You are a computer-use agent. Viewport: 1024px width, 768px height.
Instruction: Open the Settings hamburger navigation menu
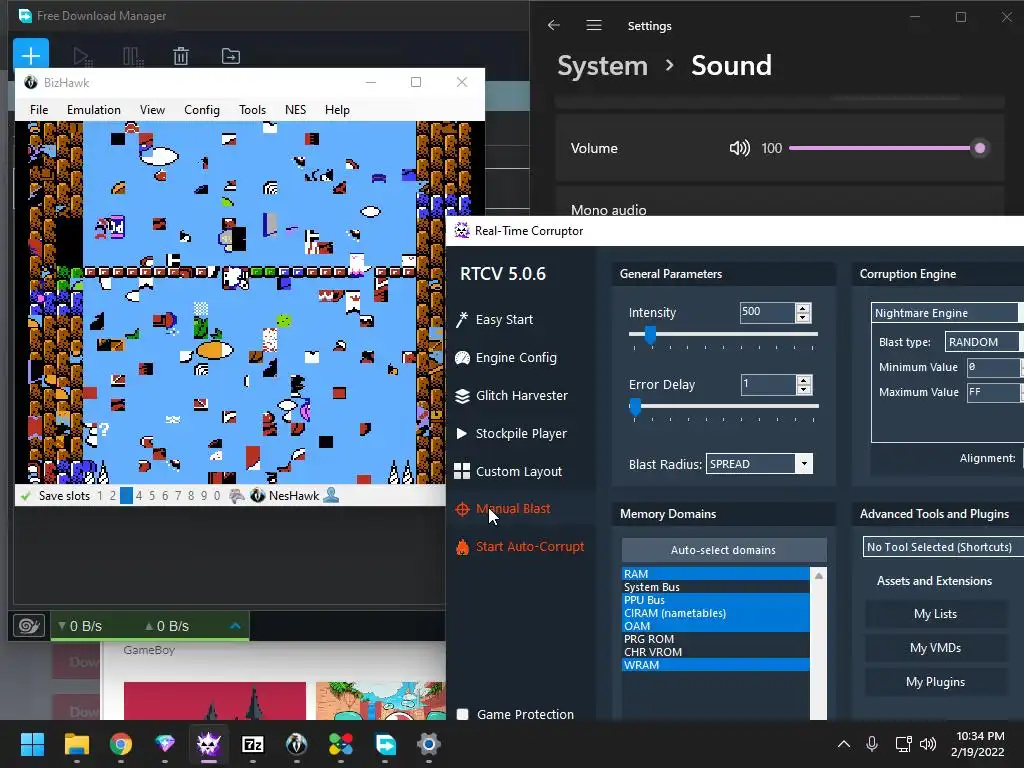pos(594,25)
